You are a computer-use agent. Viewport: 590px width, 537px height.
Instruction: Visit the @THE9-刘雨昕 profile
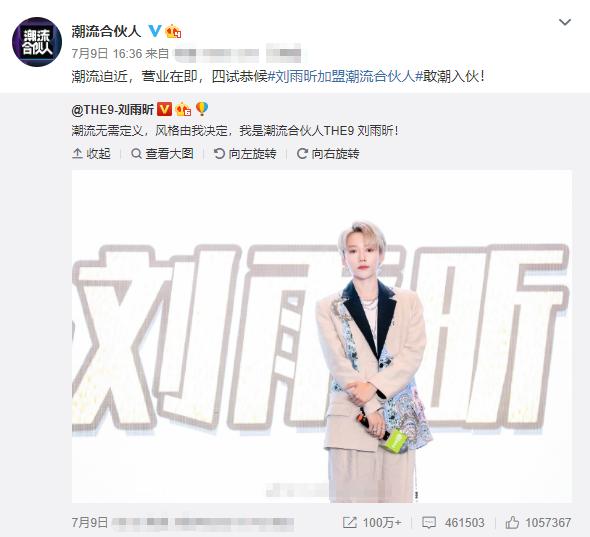point(113,110)
